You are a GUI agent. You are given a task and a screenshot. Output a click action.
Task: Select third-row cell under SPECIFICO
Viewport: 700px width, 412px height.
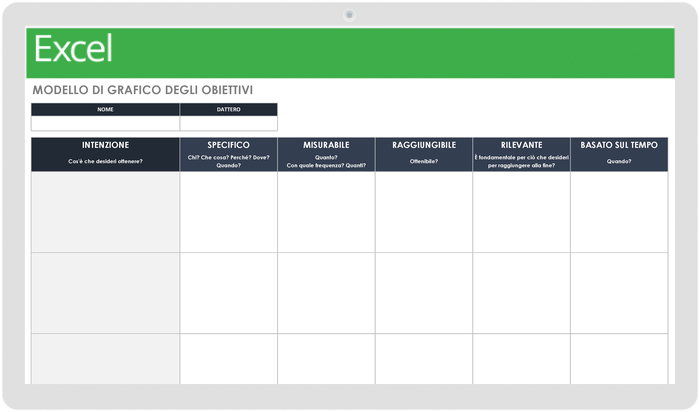point(229,359)
